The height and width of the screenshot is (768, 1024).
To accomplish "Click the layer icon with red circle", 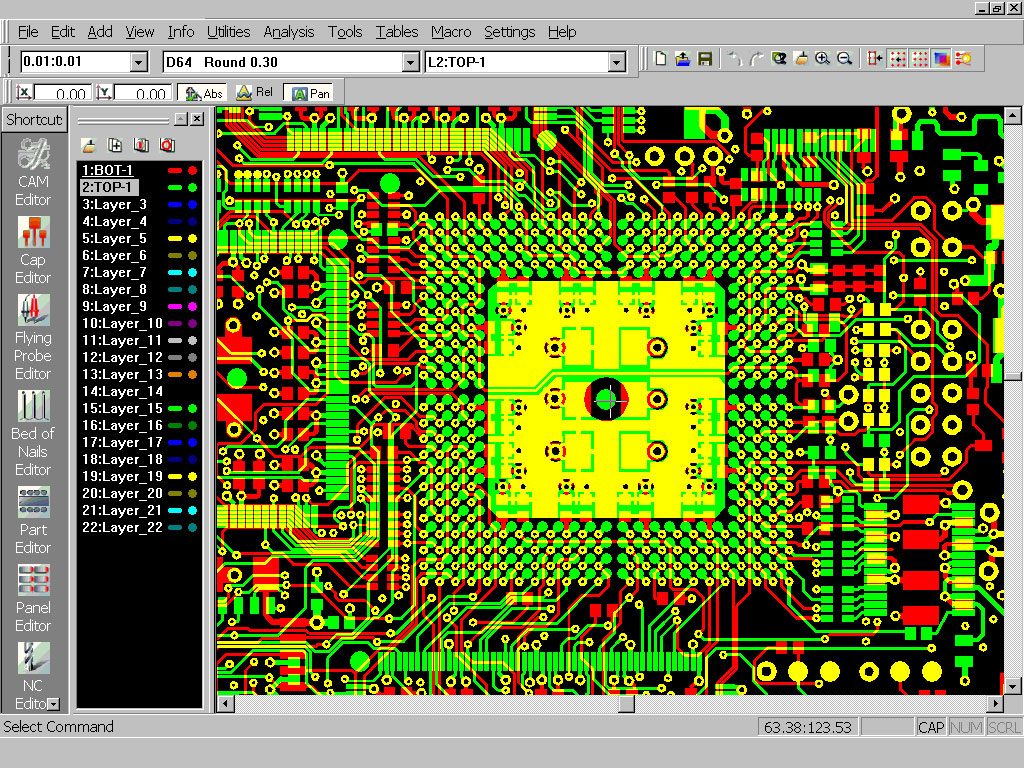I will pyautogui.click(x=167, y=145).
